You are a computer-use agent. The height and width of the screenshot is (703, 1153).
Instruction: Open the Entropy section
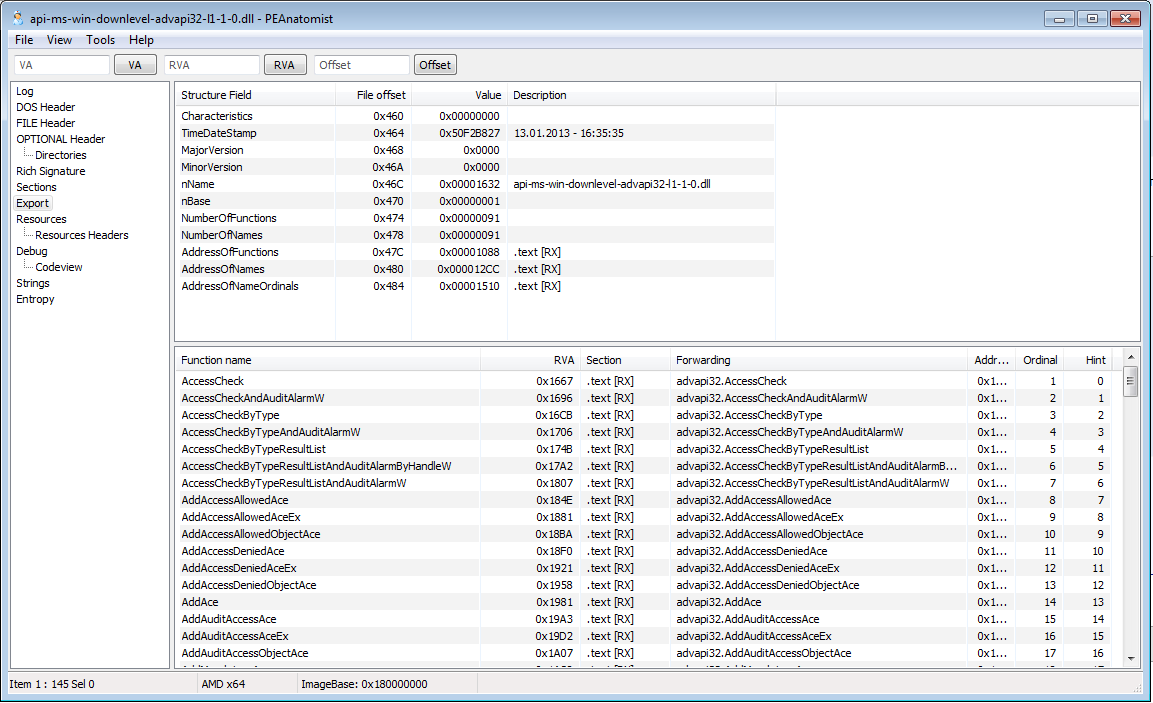coord(35,299)
